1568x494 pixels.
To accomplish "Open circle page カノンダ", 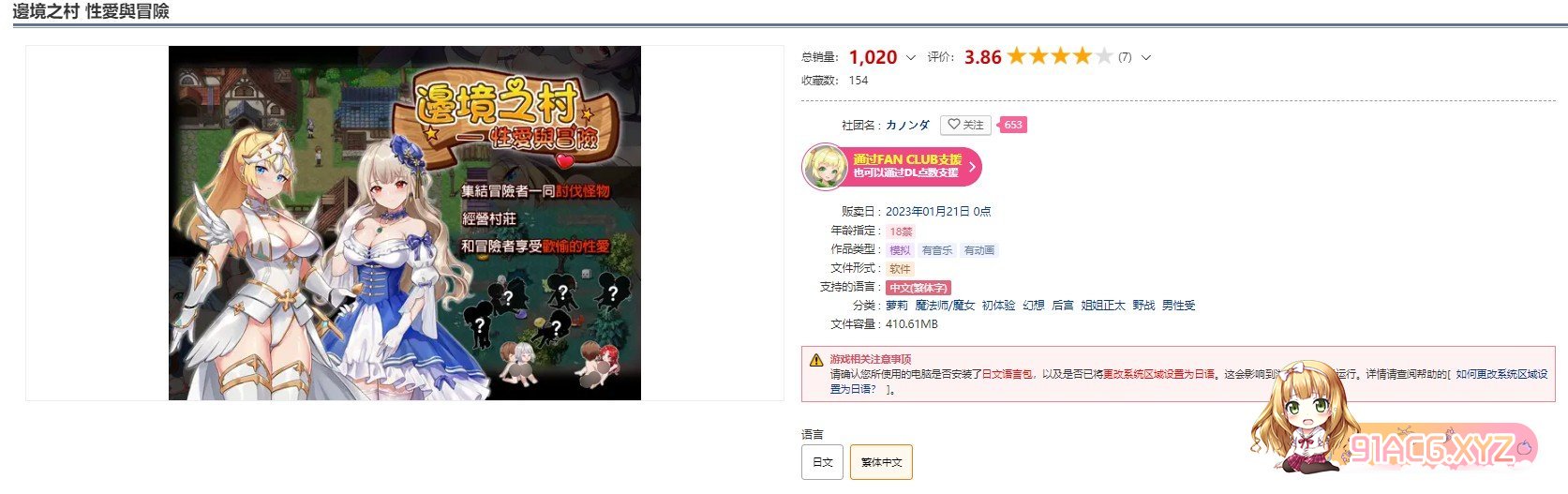I will (907, 125).
